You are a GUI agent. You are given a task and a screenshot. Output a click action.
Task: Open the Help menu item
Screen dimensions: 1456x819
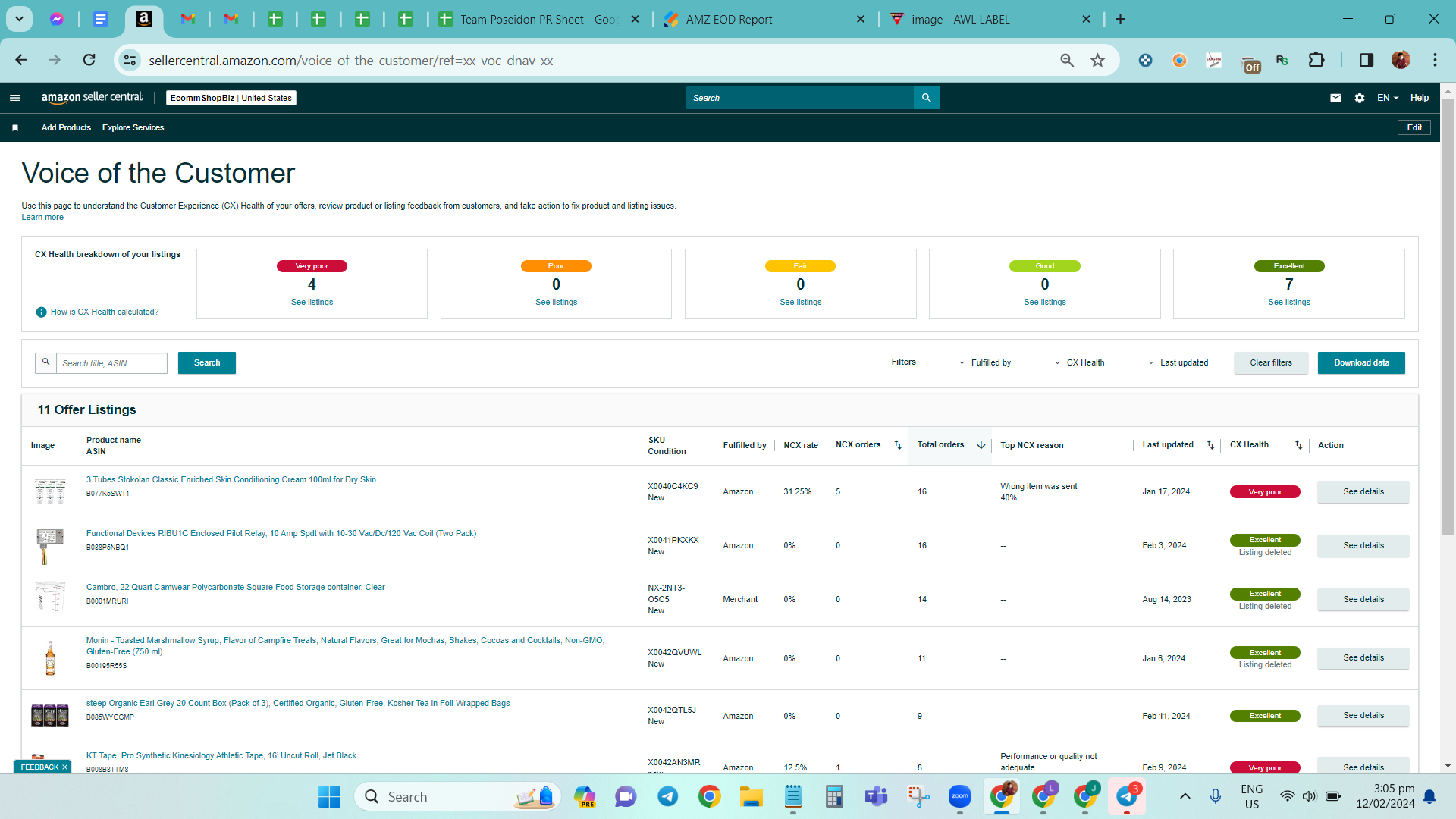point(1420,98)
